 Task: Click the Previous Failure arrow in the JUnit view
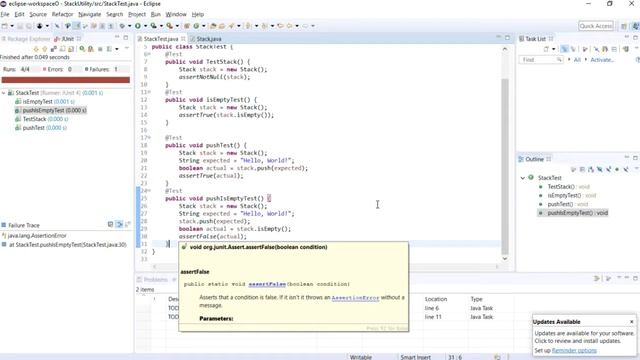coord(44,49)
